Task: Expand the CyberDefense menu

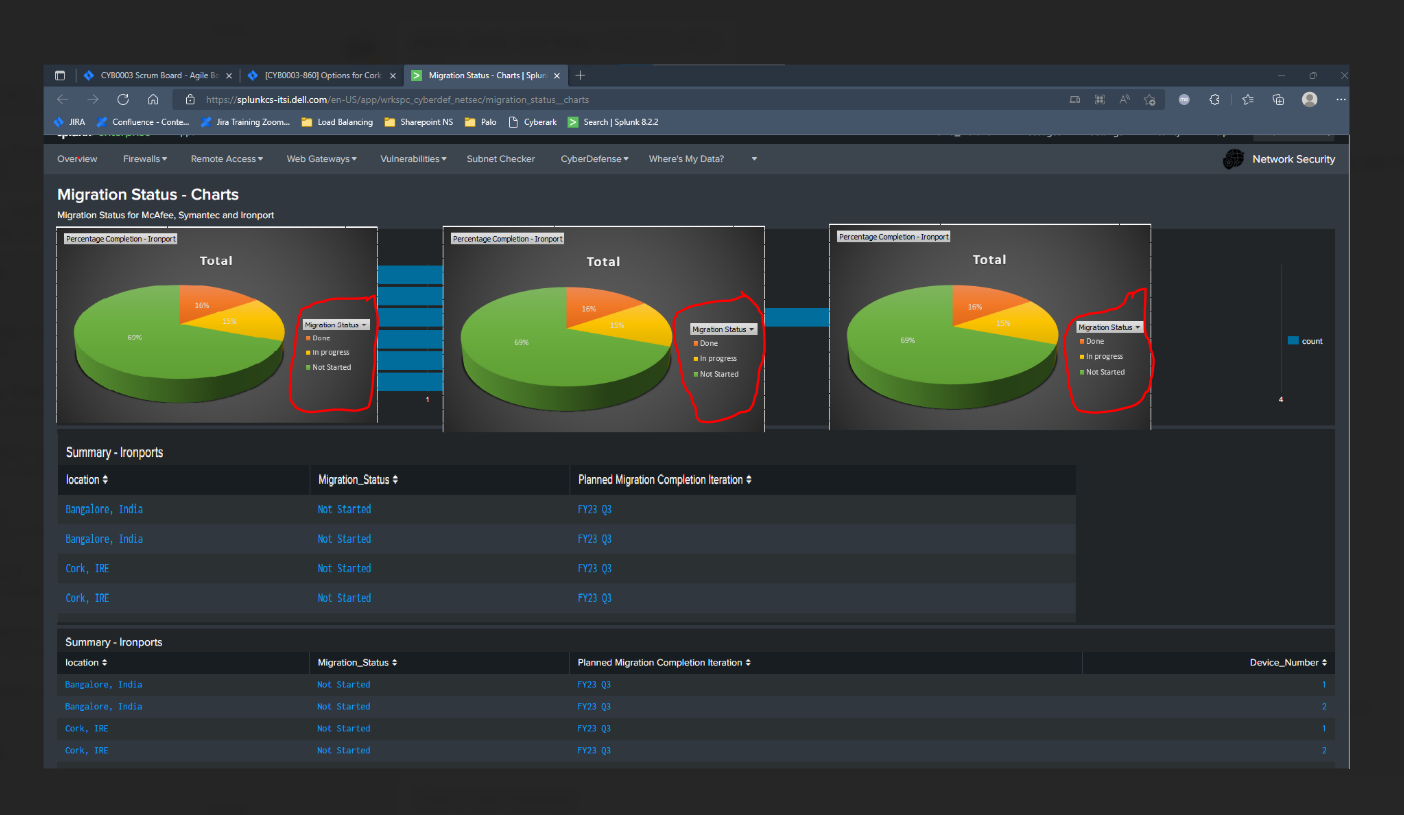Action: pyautogui.click(x=594, y=158)
